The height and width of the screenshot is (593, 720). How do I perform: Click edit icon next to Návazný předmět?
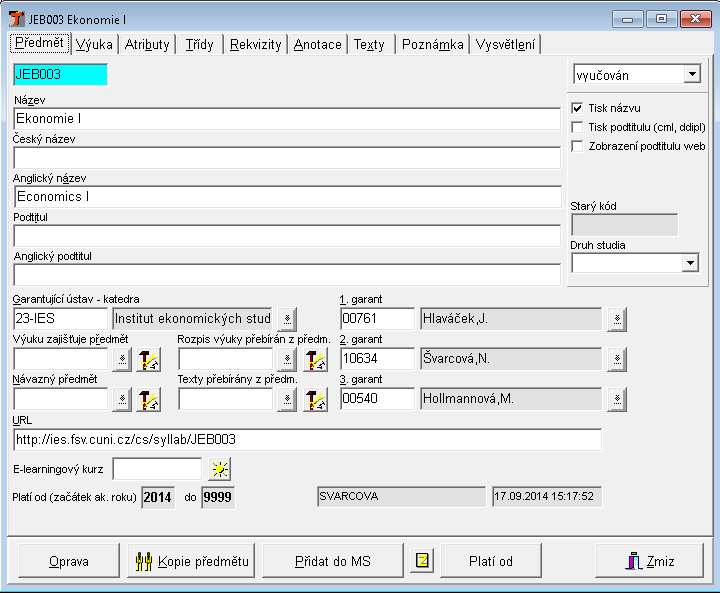(148, 399)
